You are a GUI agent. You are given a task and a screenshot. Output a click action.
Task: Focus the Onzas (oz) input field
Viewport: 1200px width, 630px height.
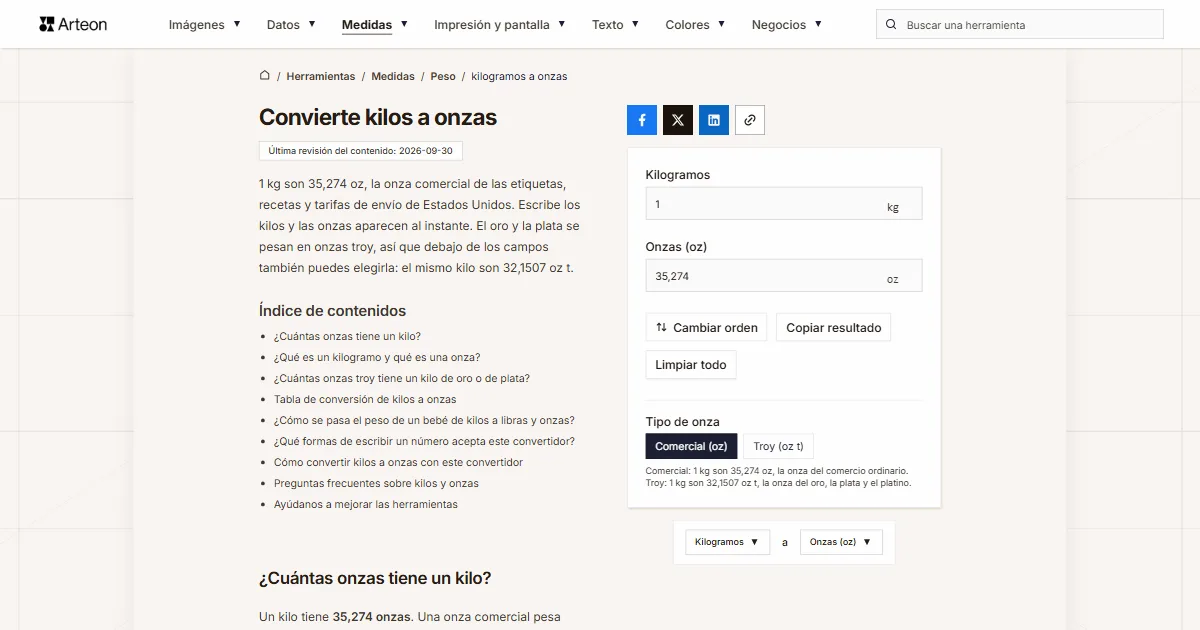[x=784, y=276]
